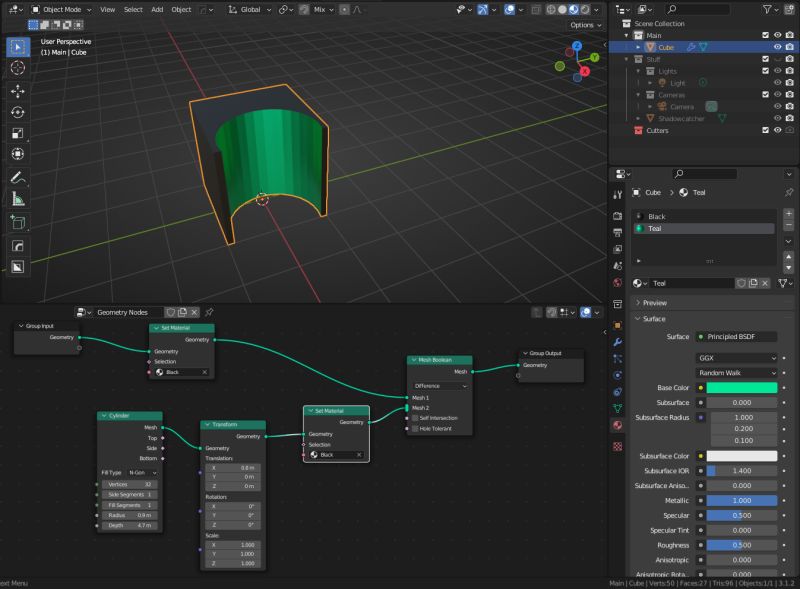
Task: Disable Self Intersection on the Mesh Boolean node
Action: [415, 418]
